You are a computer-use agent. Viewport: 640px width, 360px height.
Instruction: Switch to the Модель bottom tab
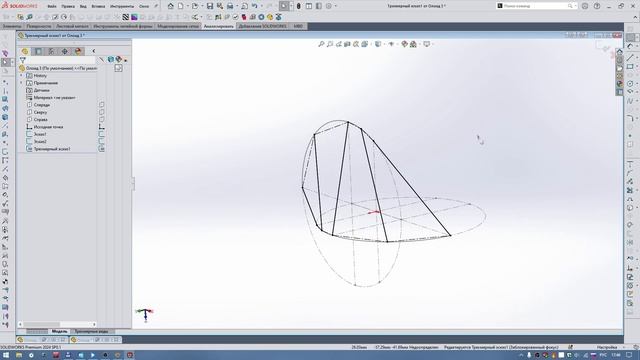click(x=60, y=331)
